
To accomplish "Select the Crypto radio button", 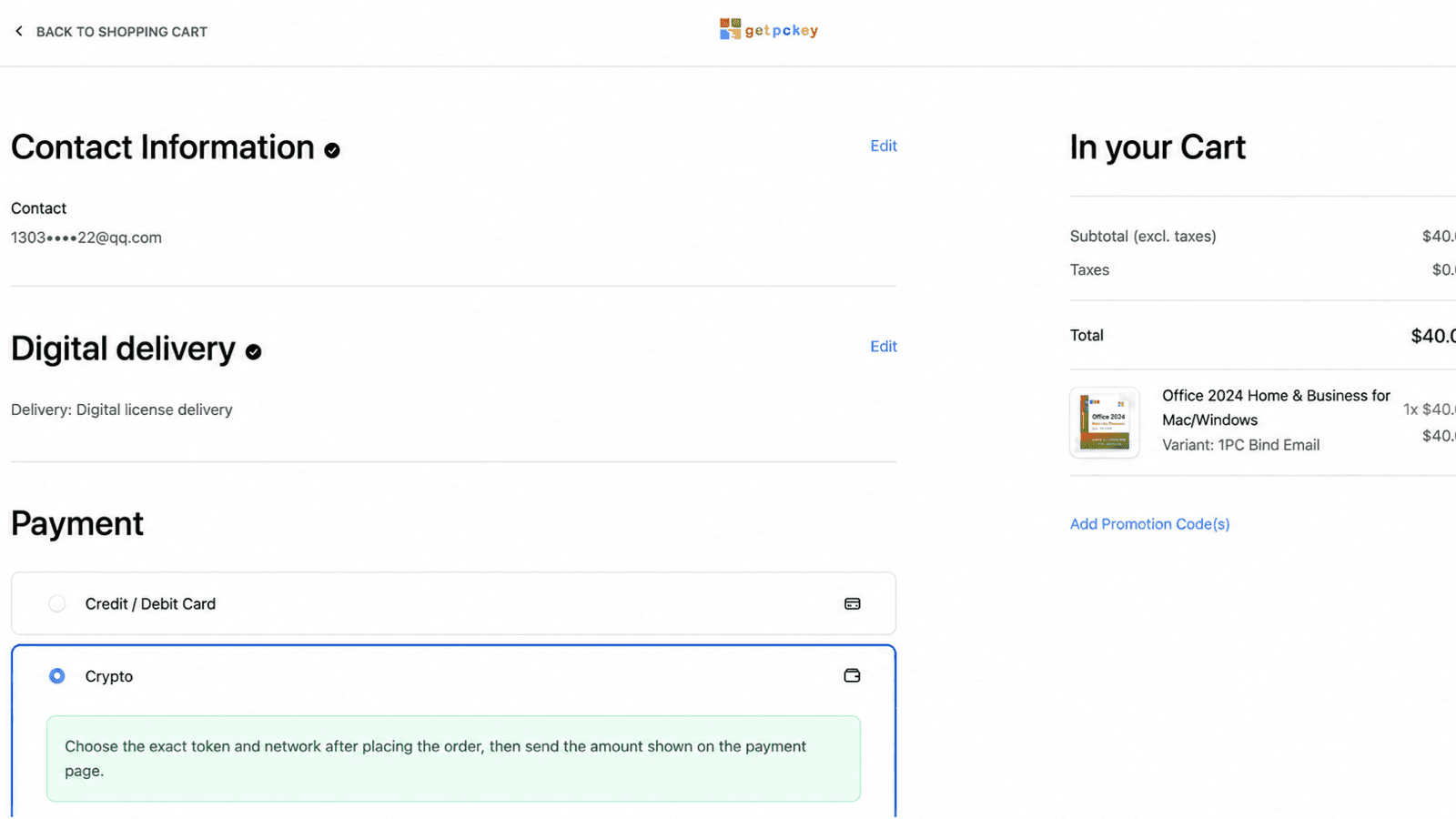I will point(57,676).
